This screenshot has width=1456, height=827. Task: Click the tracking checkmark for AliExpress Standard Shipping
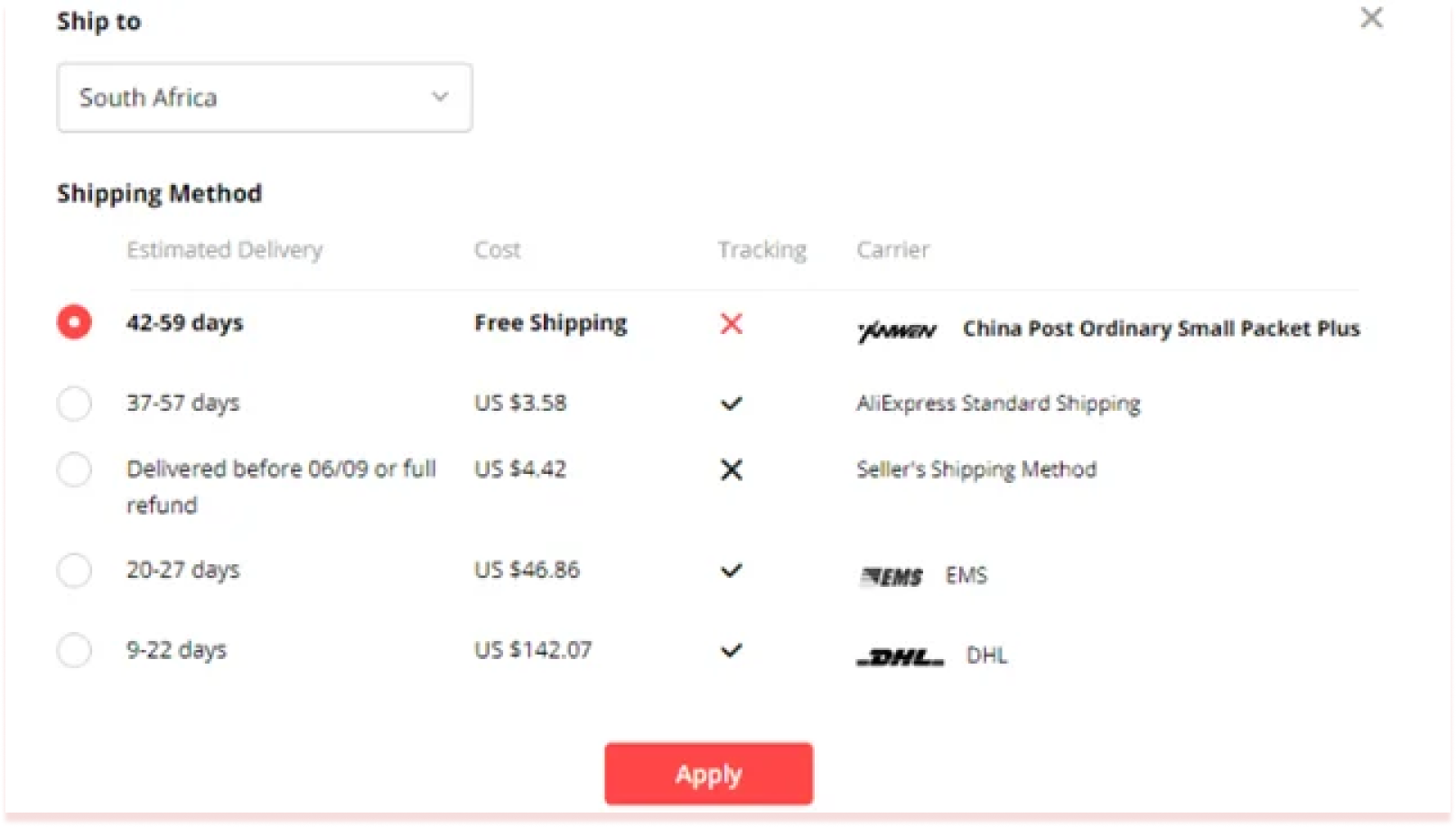point(732,404)
